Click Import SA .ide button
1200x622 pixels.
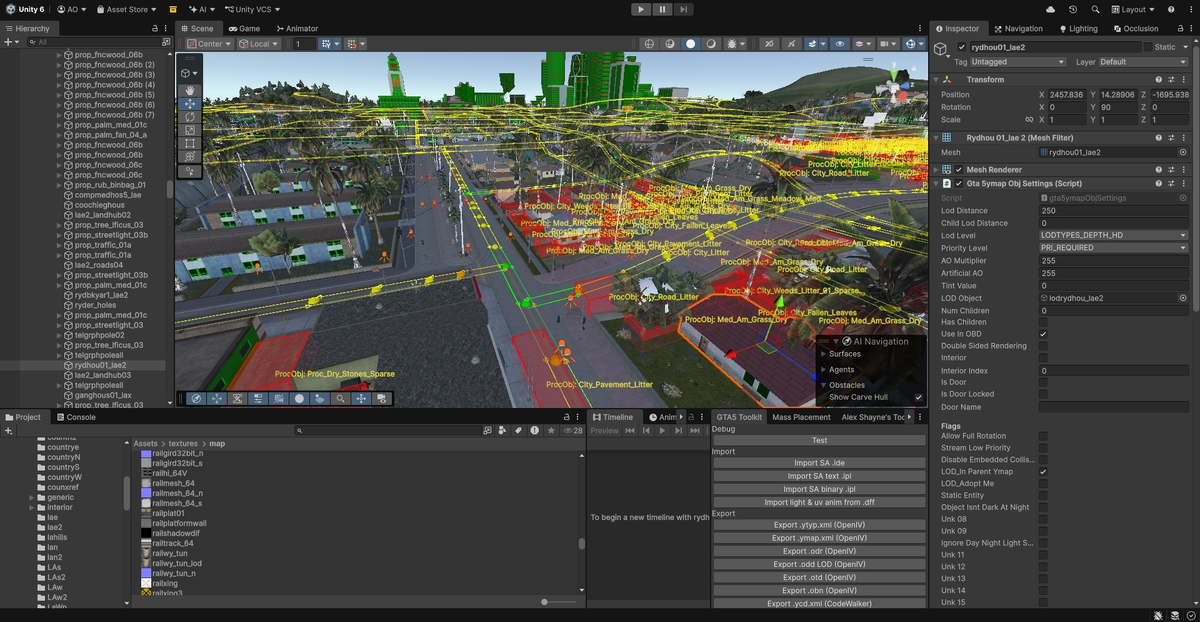point(819,463)
